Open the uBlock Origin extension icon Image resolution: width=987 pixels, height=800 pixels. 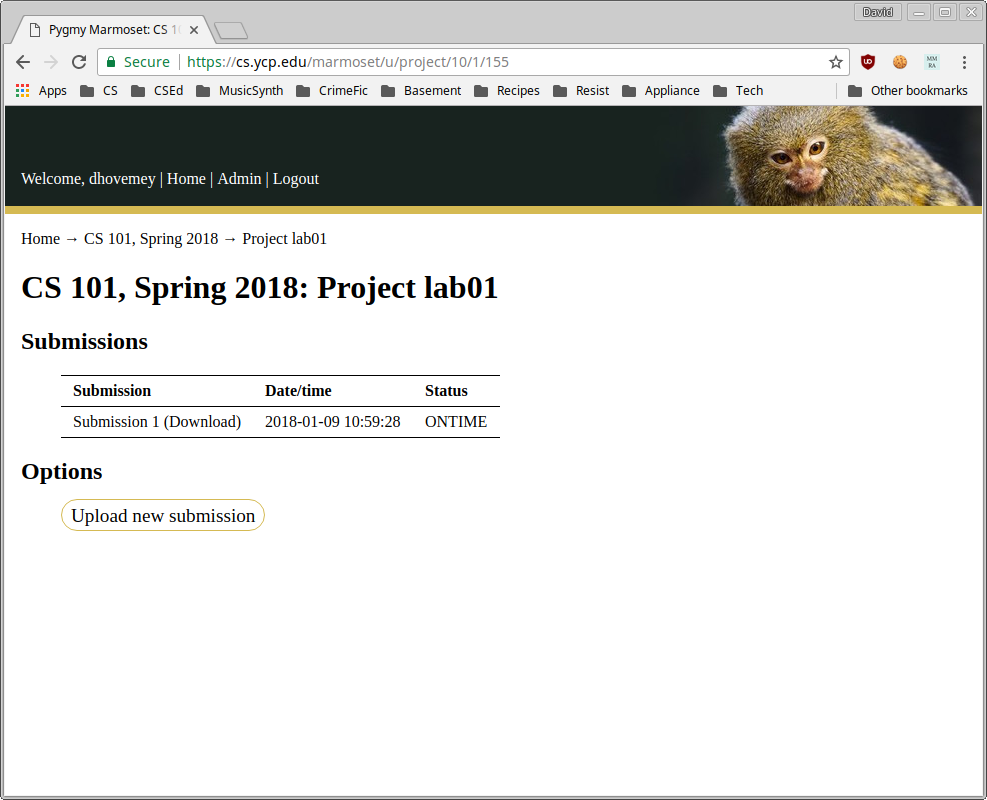pos(868,62)
